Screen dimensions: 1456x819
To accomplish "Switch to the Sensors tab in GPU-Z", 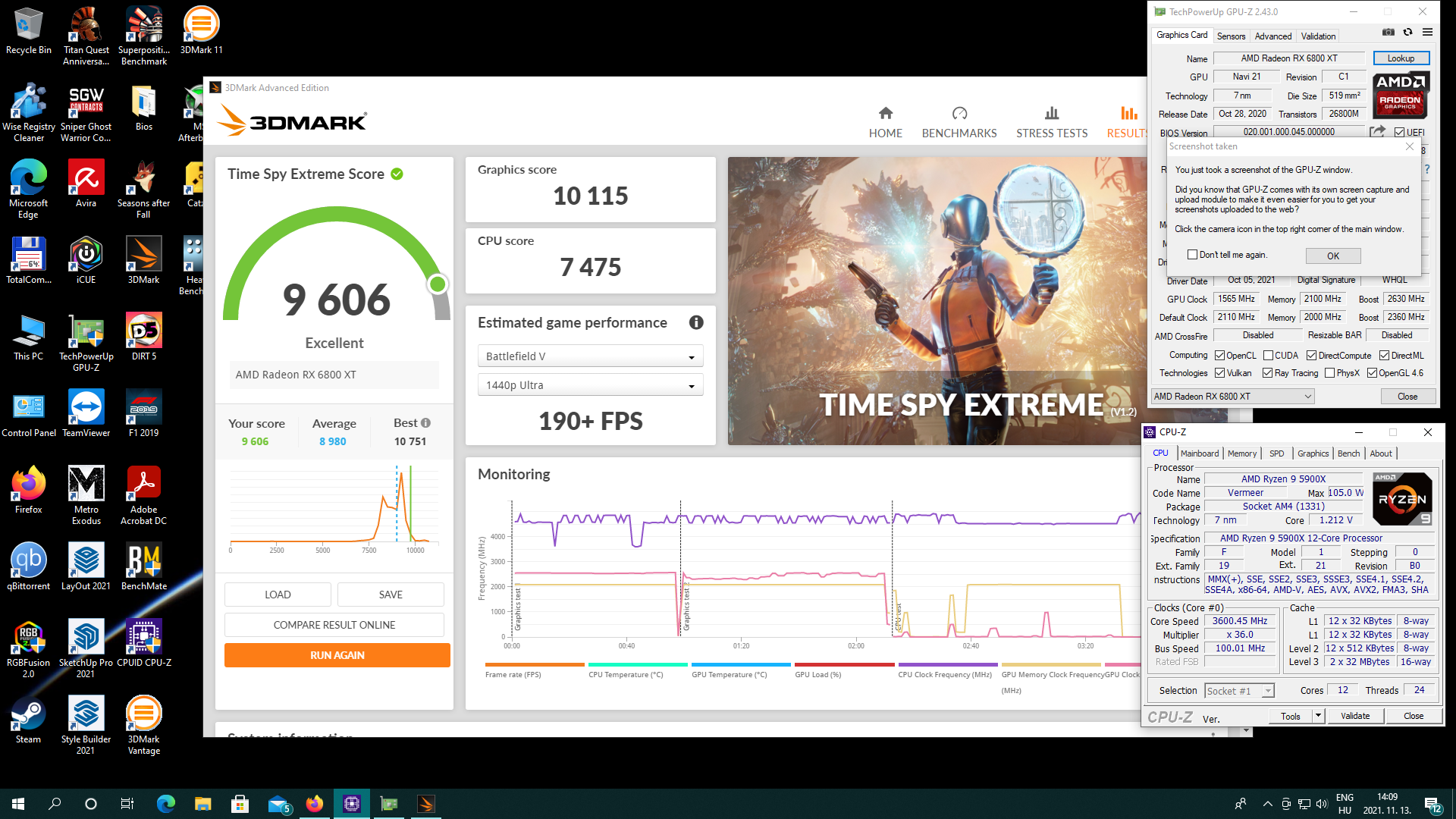I will click(1231, 36).
